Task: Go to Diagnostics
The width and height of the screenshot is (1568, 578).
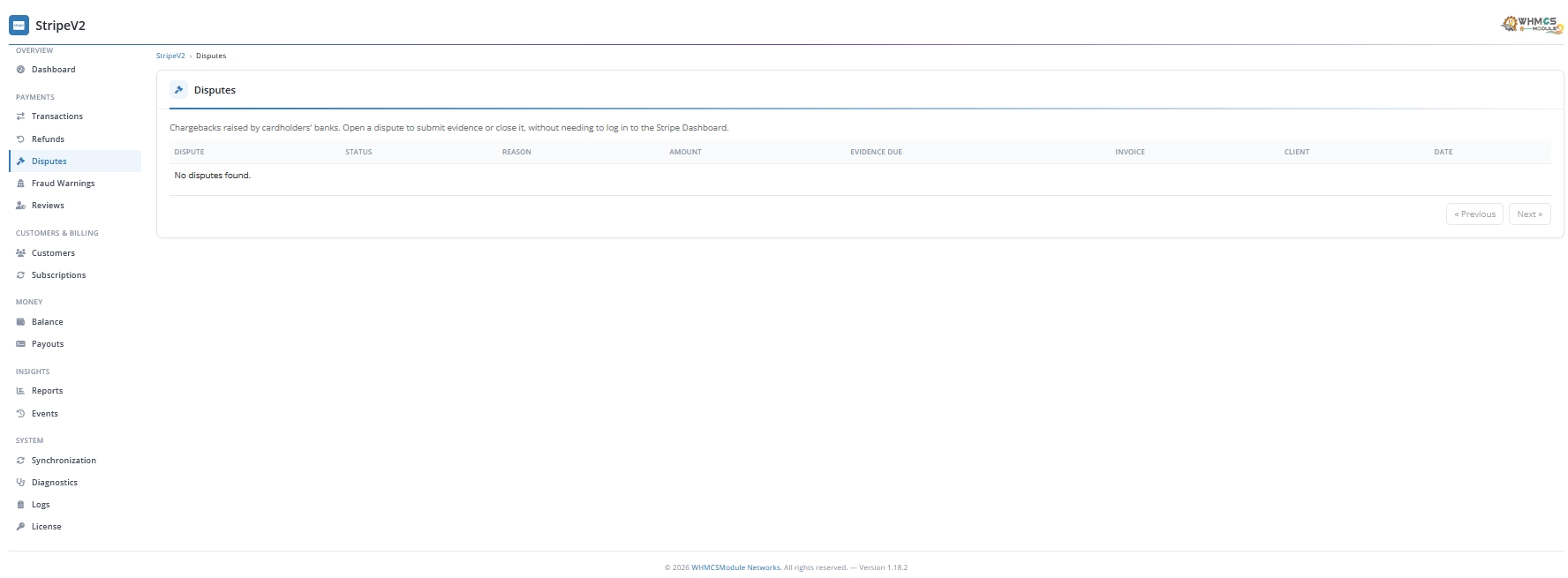Action: click(x=75, y=483)
